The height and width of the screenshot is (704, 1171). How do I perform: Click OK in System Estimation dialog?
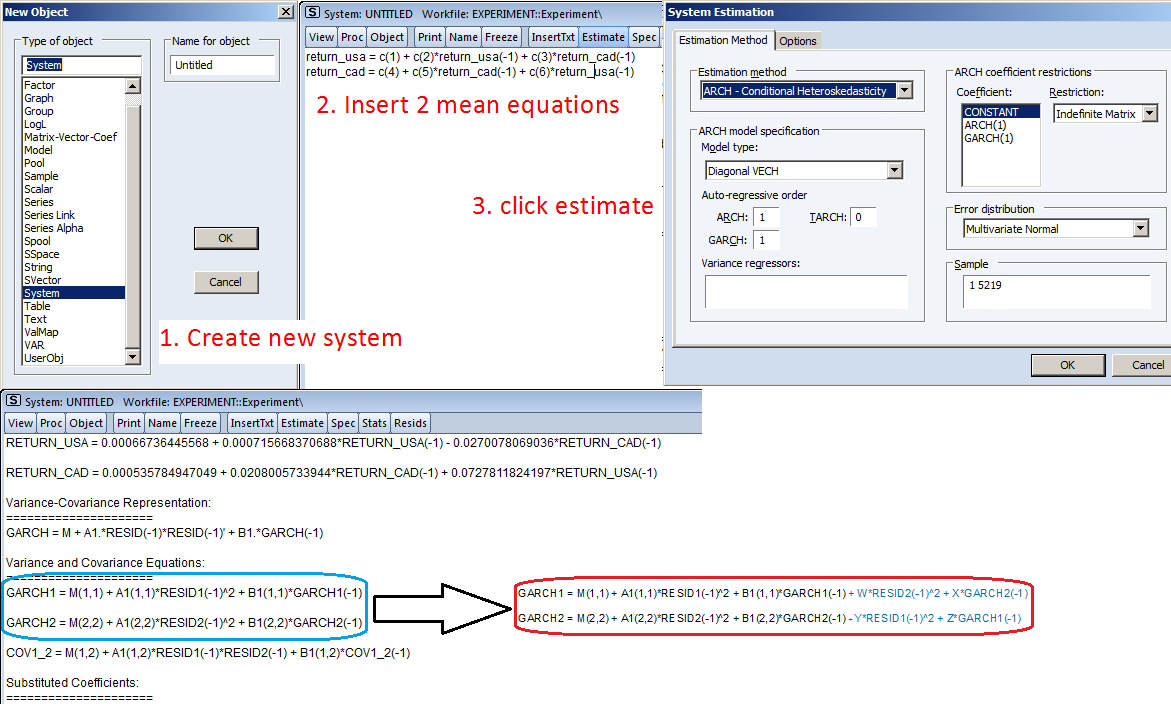(x=1067, y=365)
